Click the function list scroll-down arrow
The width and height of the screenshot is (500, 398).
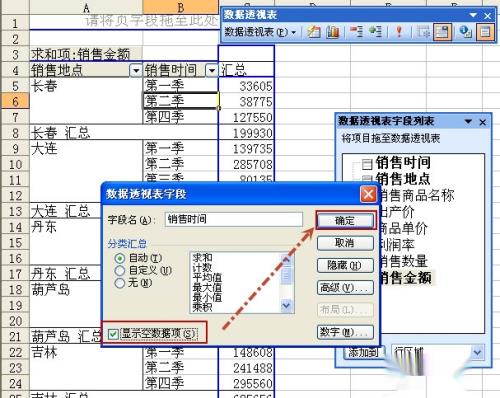(x=286, y=305)
